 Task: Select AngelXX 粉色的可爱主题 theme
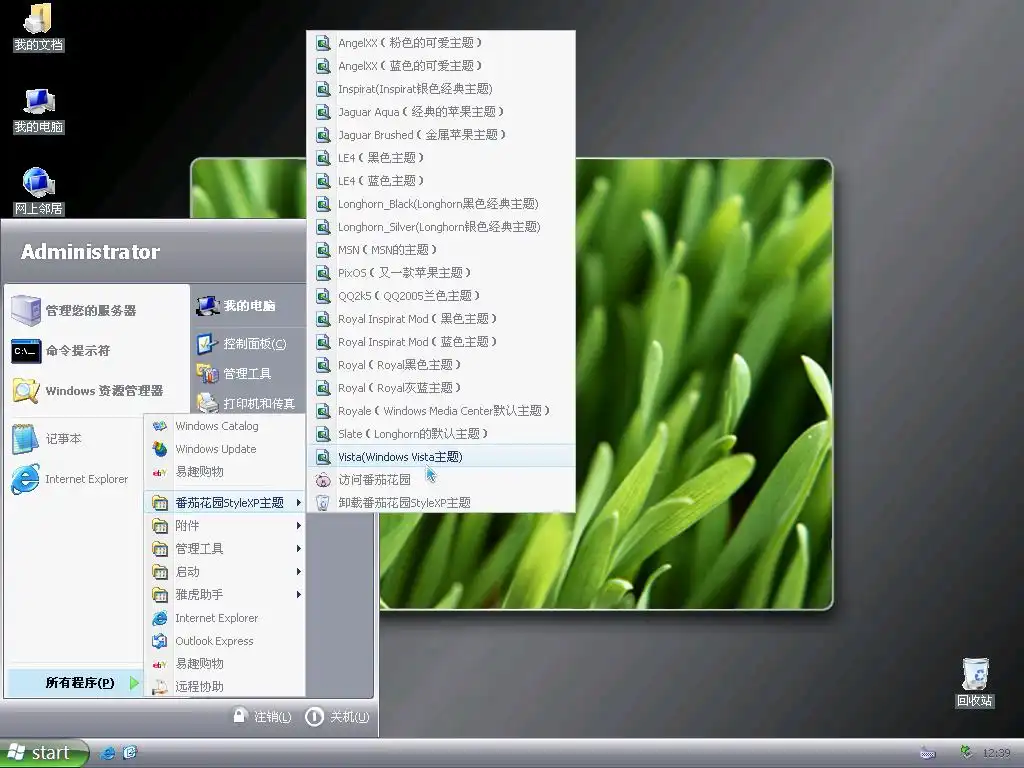pyautogui.click(x=441, y=42)
